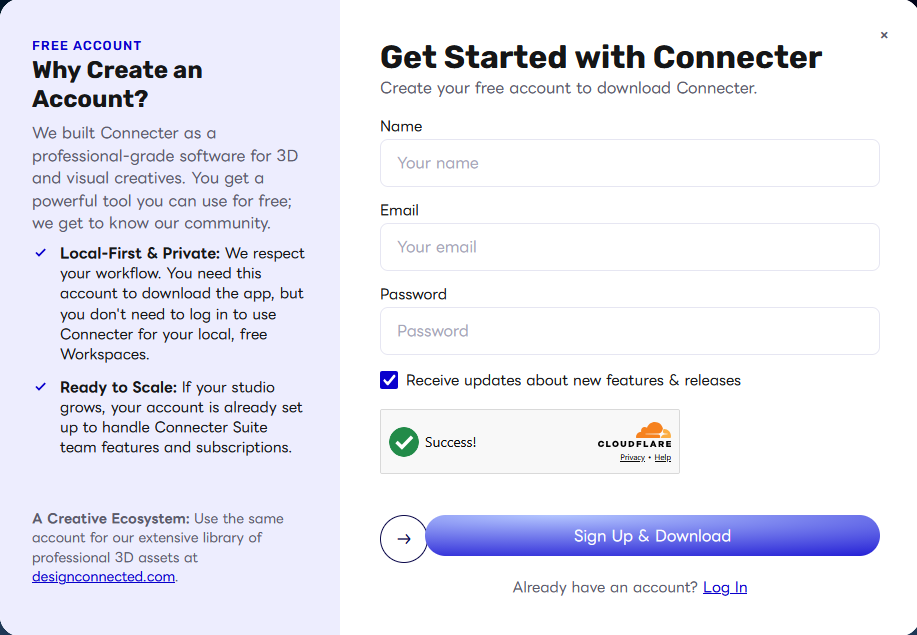Click the green Success checkmark icon
Viewport: 917px width, 635px height.
404,441
